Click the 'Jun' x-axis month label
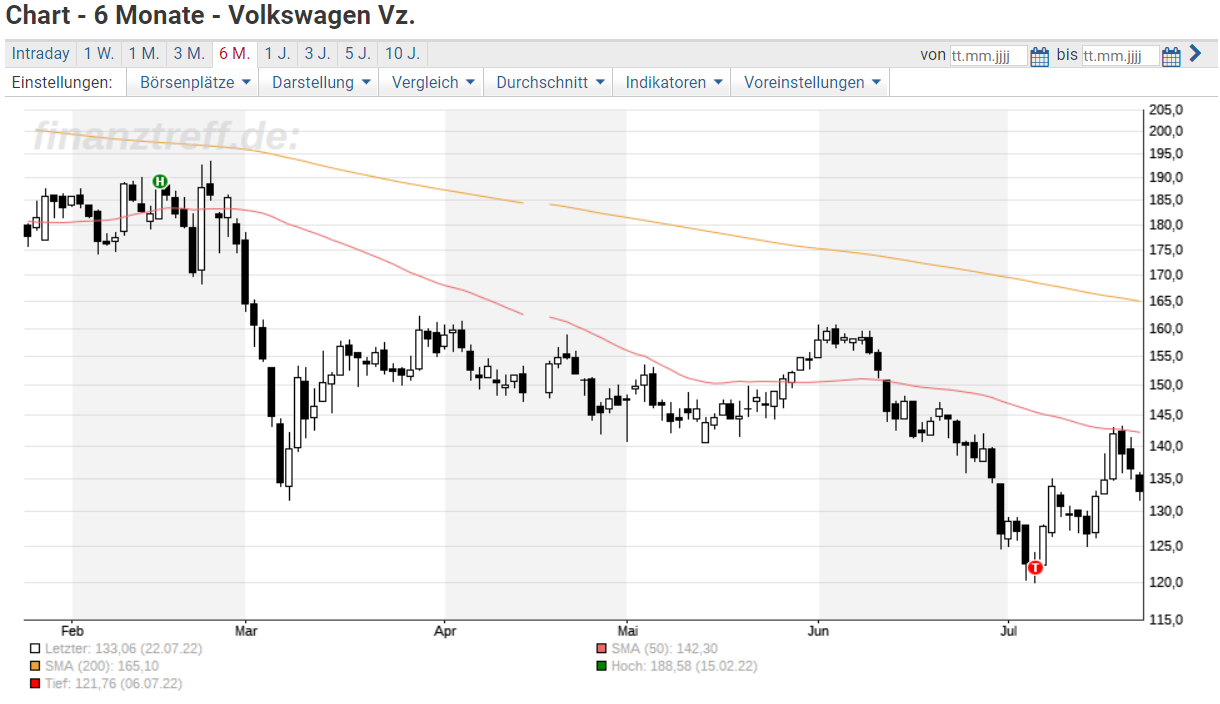 (x=819, y=631)
